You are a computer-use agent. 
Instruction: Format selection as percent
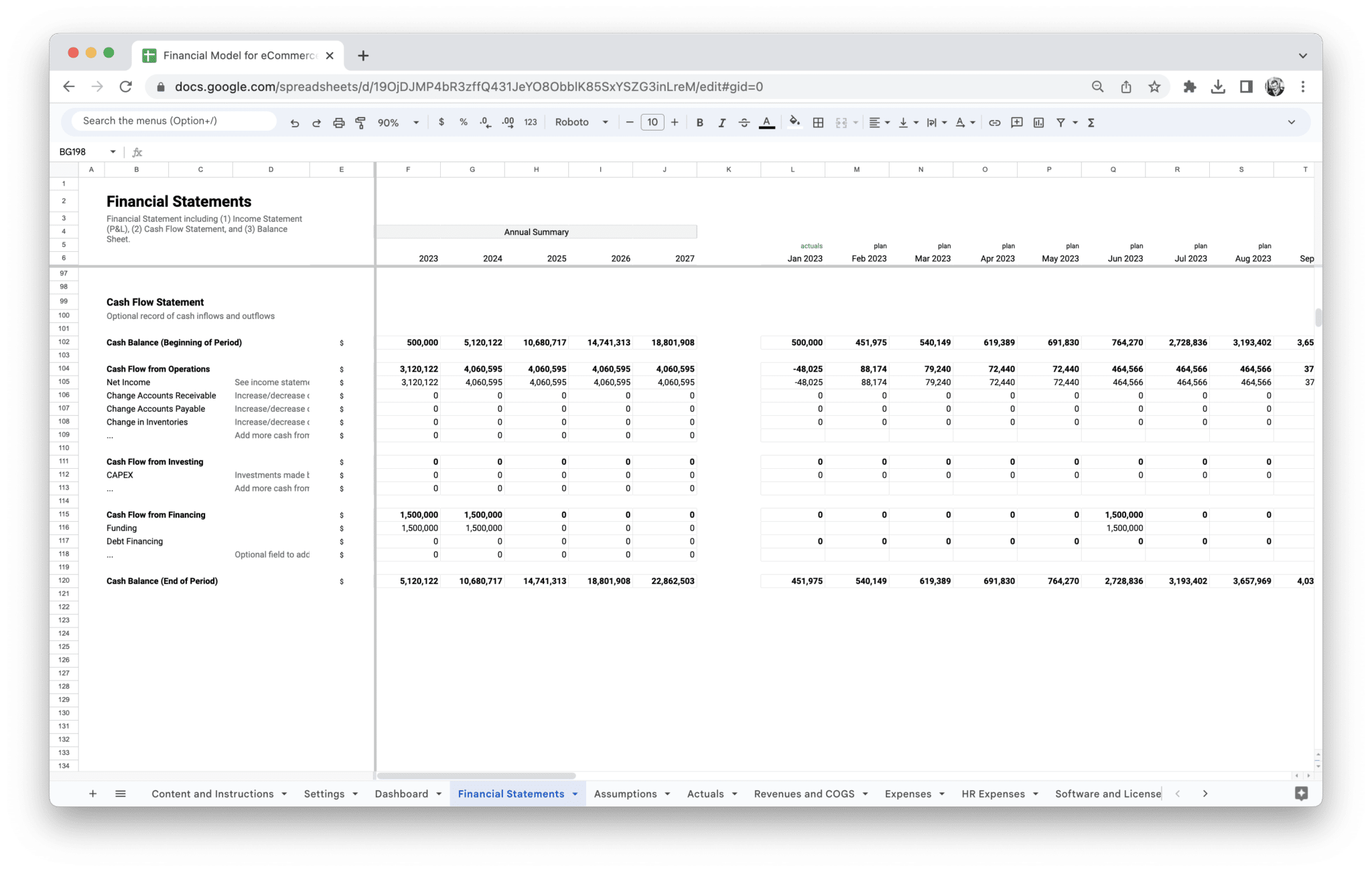click(x=463, y=123)
